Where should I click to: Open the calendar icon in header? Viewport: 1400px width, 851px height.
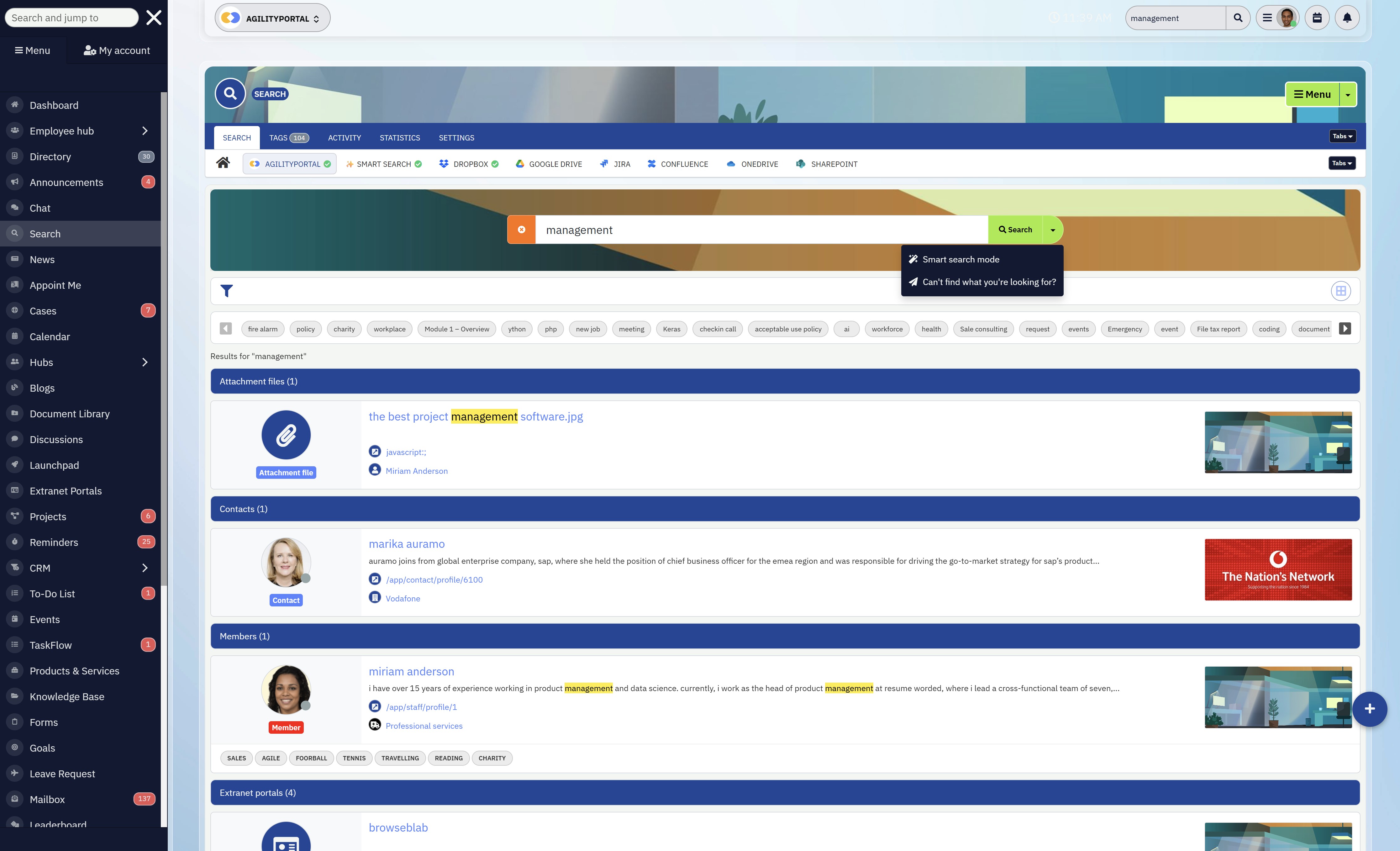tap(1317, 18)
